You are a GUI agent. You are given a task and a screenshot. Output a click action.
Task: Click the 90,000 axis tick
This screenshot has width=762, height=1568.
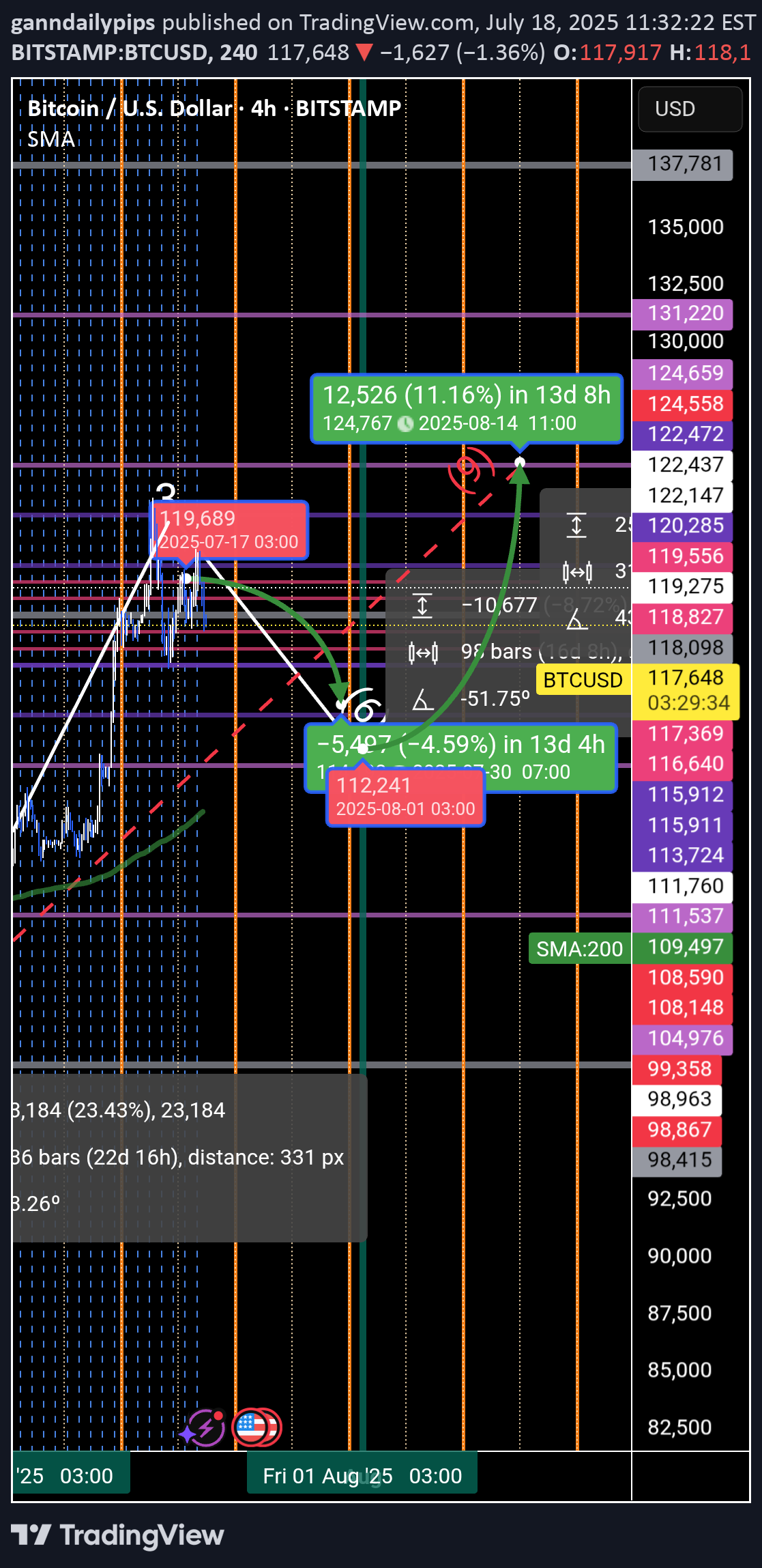click(x=679, y=1256)
